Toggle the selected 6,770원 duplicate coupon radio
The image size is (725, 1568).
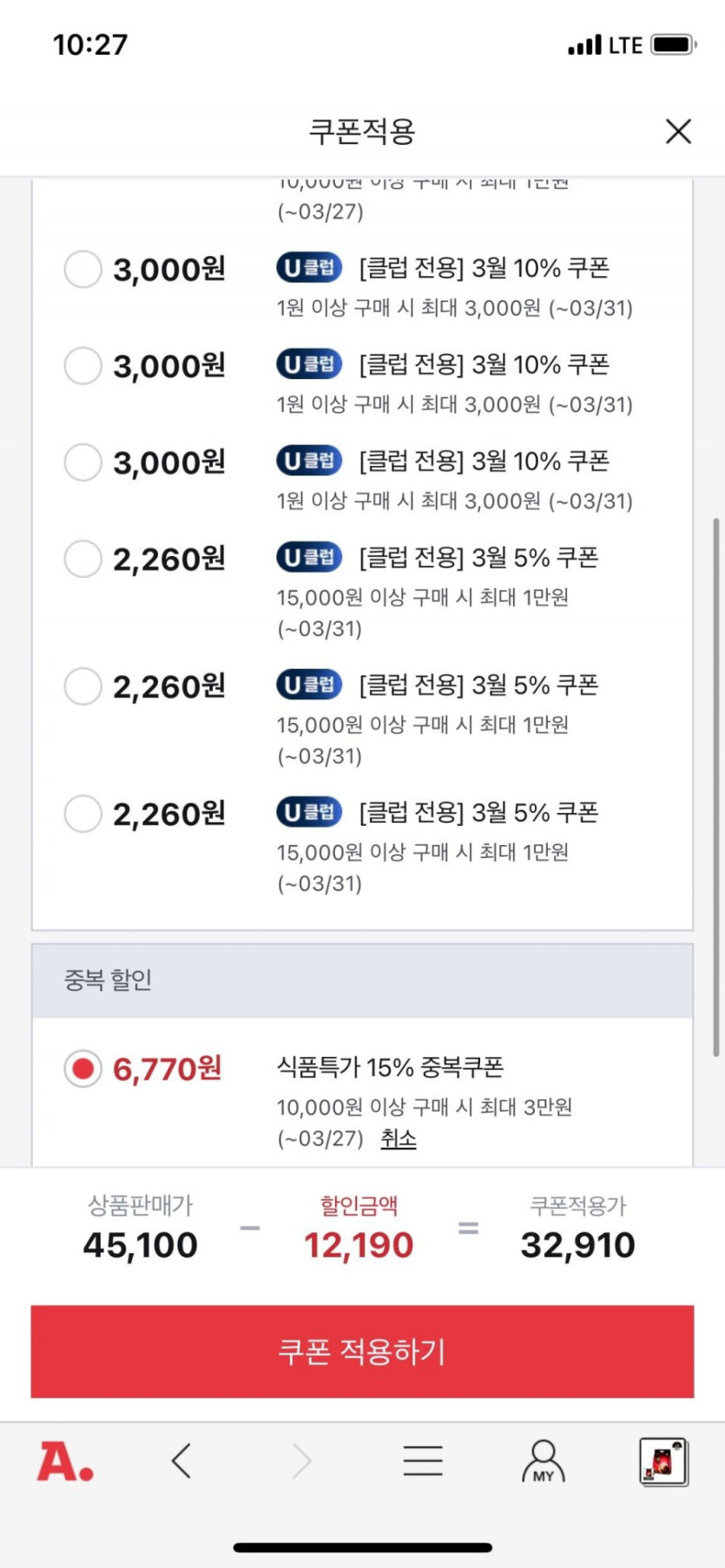[83, 1069]
